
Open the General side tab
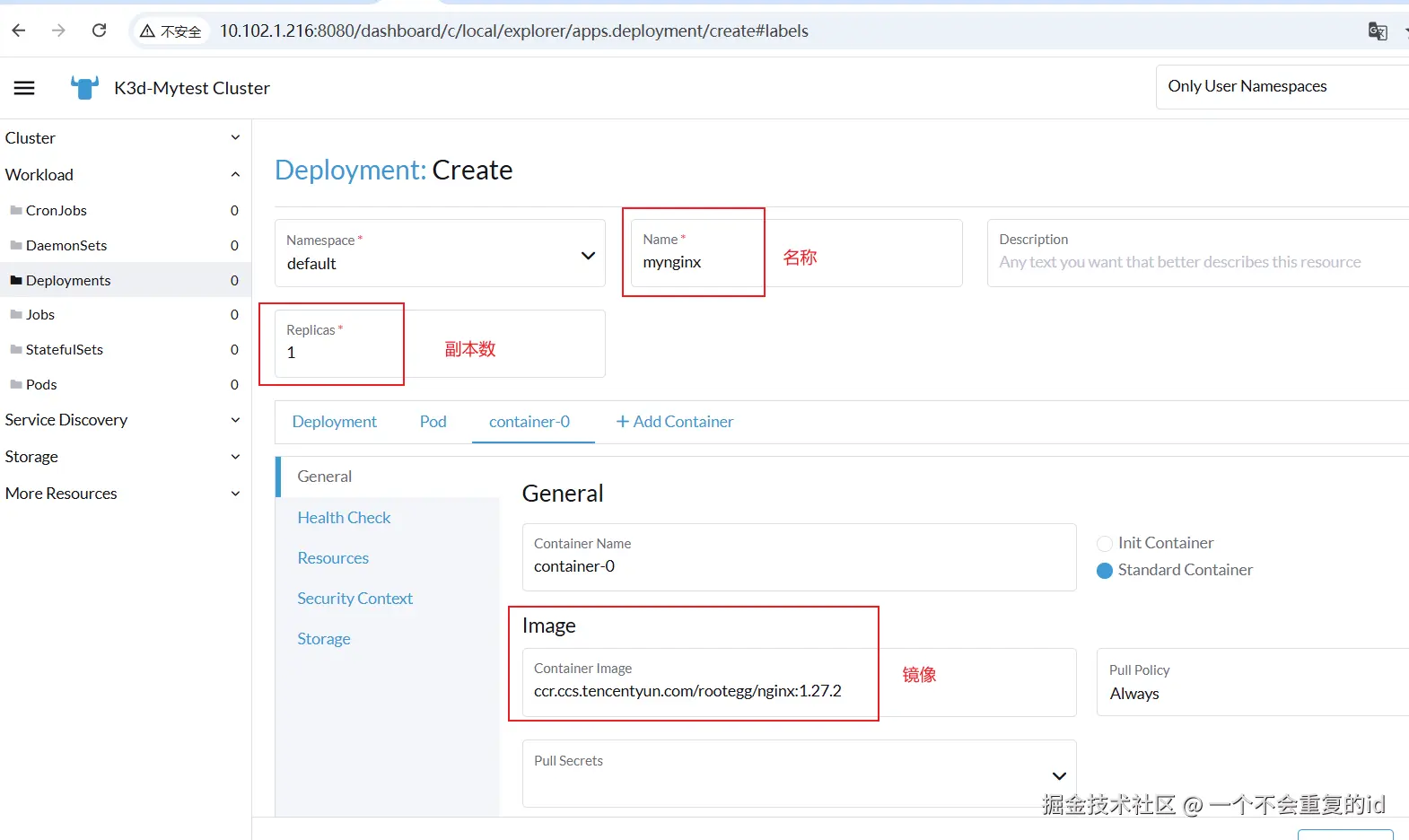click(388, 477)
